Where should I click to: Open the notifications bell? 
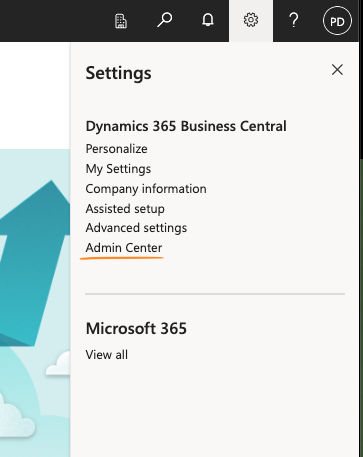[208, 20]
